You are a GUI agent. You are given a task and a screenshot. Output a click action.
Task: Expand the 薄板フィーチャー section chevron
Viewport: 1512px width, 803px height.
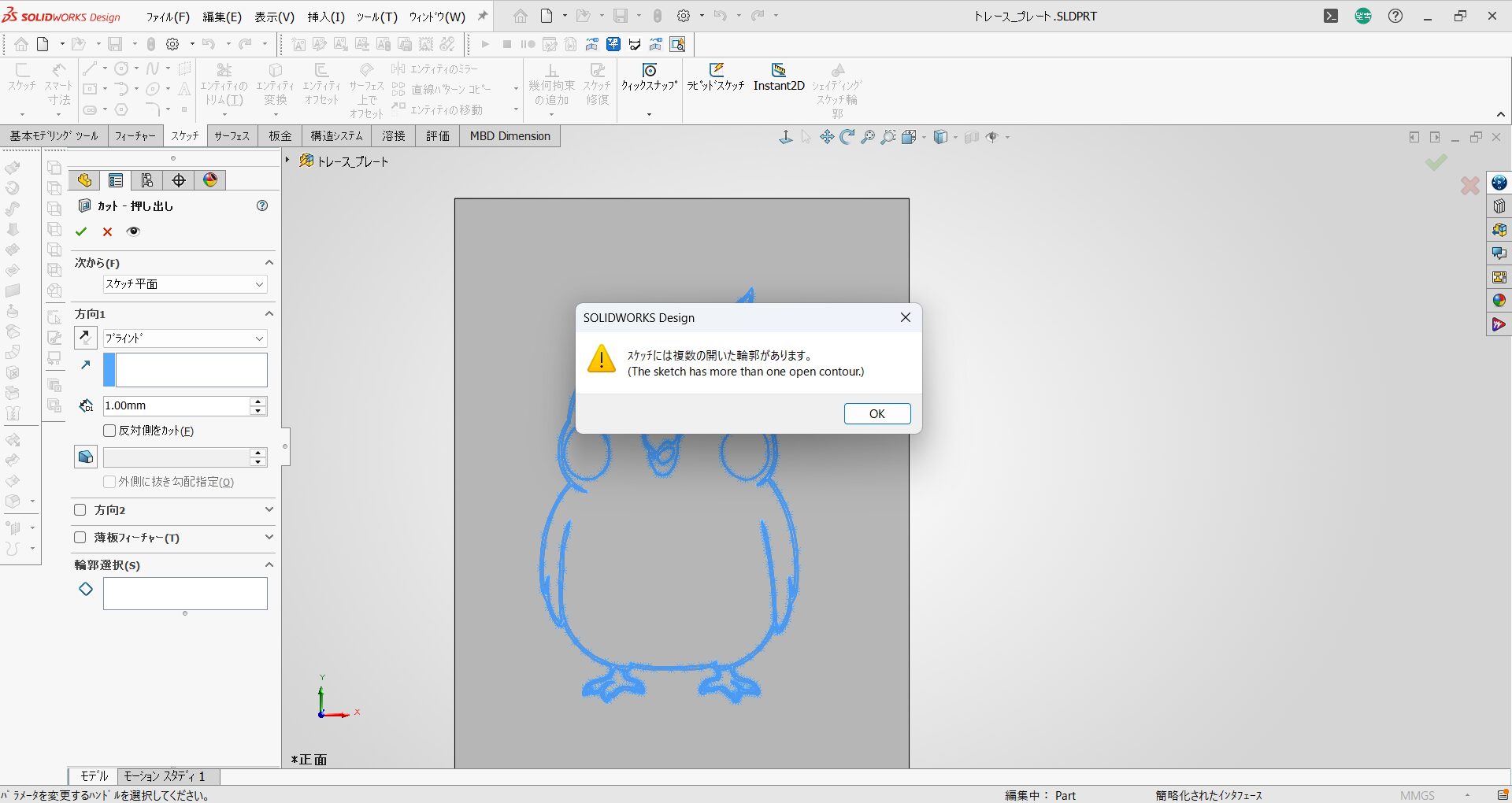(269, 538)
